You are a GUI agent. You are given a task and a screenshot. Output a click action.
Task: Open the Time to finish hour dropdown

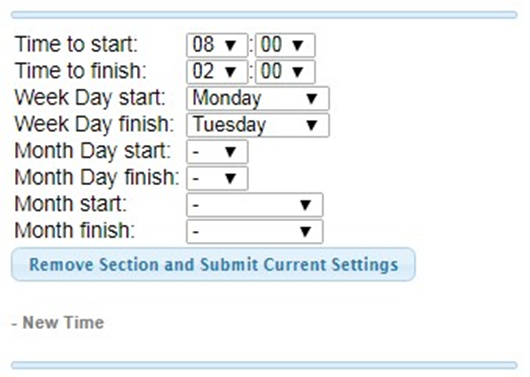click(217, 72)
